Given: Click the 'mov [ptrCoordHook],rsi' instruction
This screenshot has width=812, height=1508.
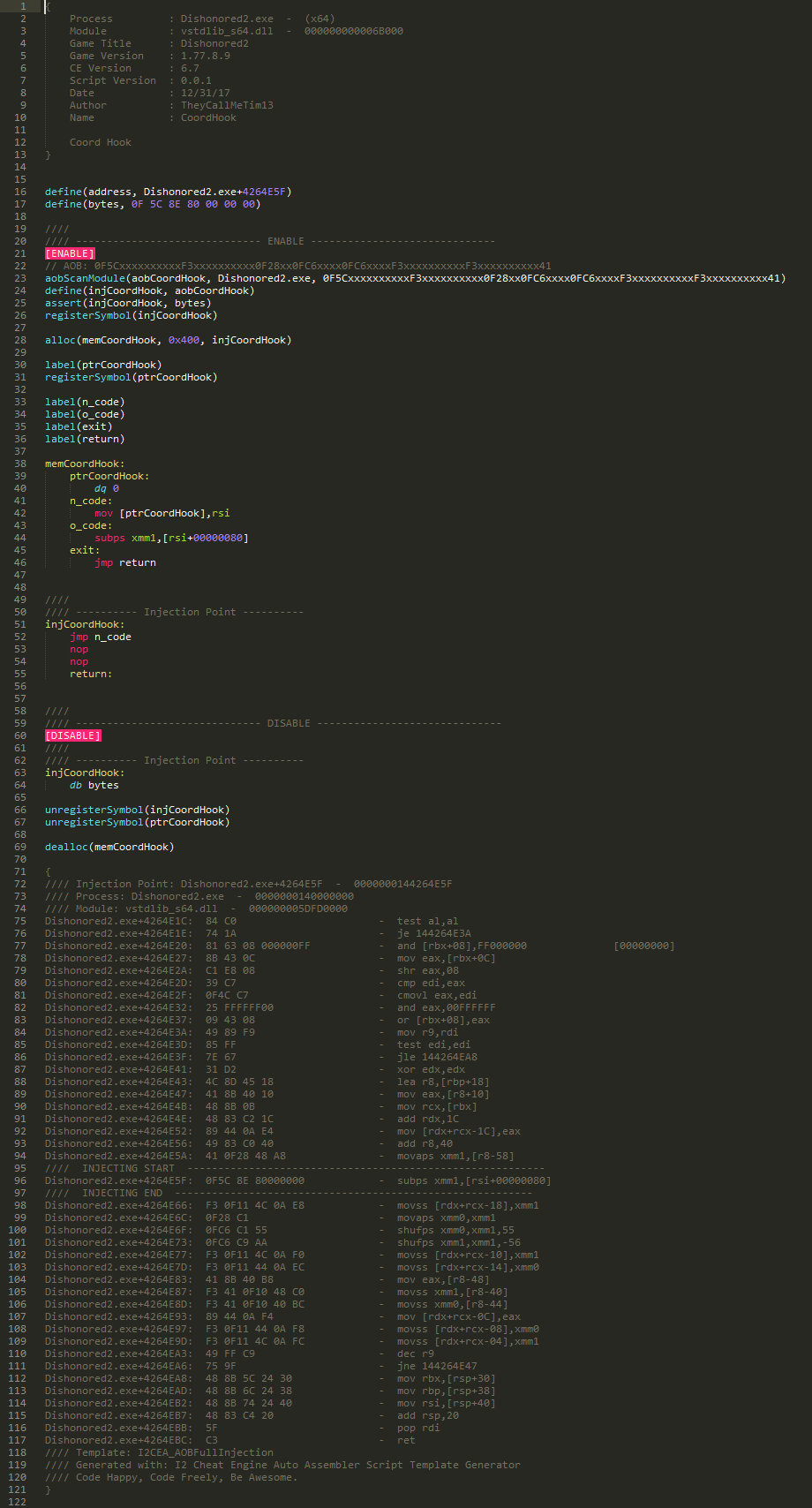Looking at the screenshot, I should [162, 513].
